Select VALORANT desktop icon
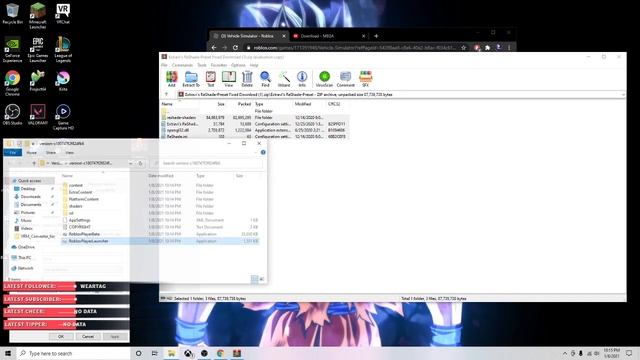Viewport: 640px width, 360px height. pos(38,115)
